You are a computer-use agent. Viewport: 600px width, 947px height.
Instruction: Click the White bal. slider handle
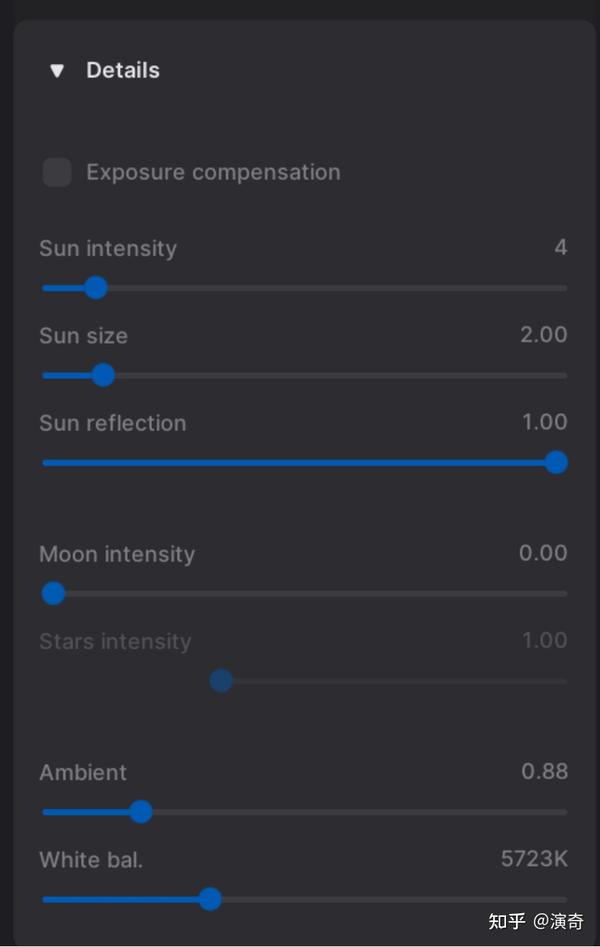pyautogui.click(x=210, y=899)
